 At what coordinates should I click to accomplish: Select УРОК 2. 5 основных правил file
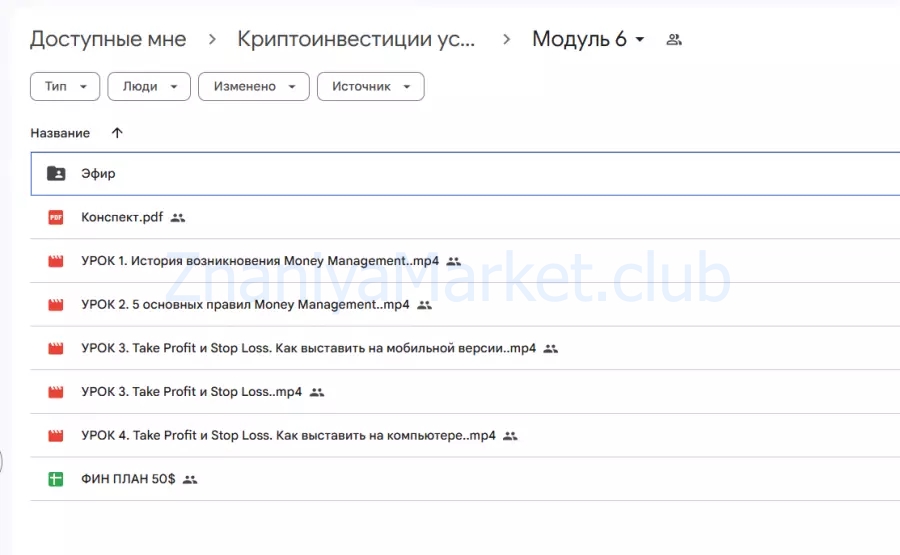[245, 305]
